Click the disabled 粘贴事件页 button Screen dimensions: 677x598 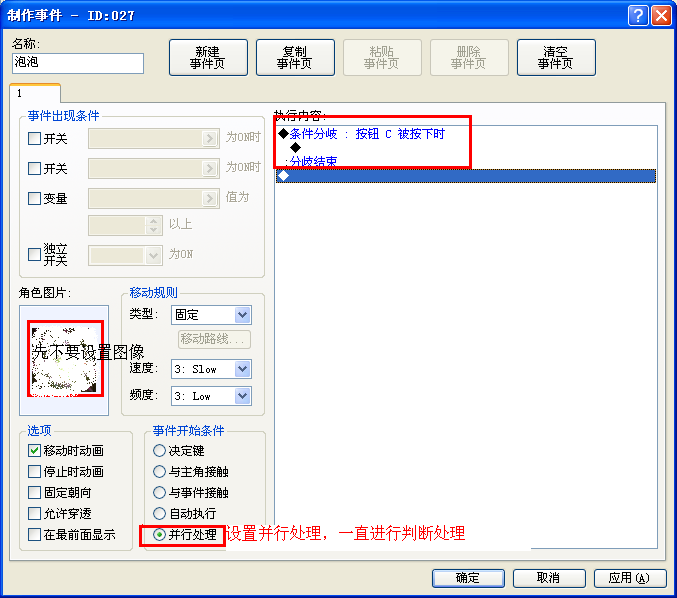382,57
